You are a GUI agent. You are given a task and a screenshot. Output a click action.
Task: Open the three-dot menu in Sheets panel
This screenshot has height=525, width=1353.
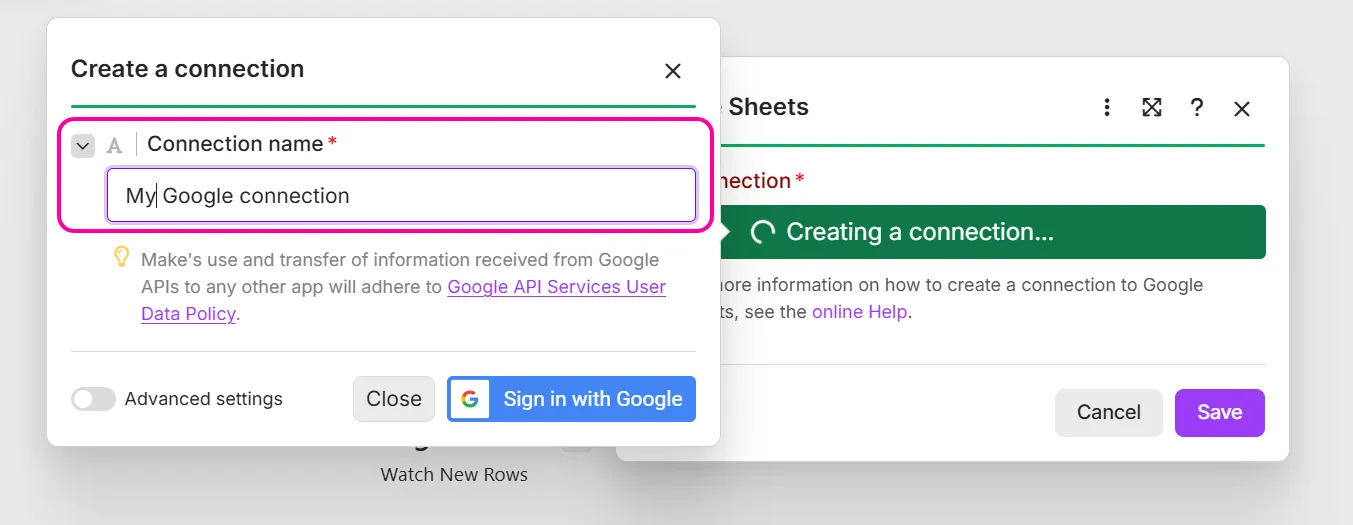tap(1107, 107)
